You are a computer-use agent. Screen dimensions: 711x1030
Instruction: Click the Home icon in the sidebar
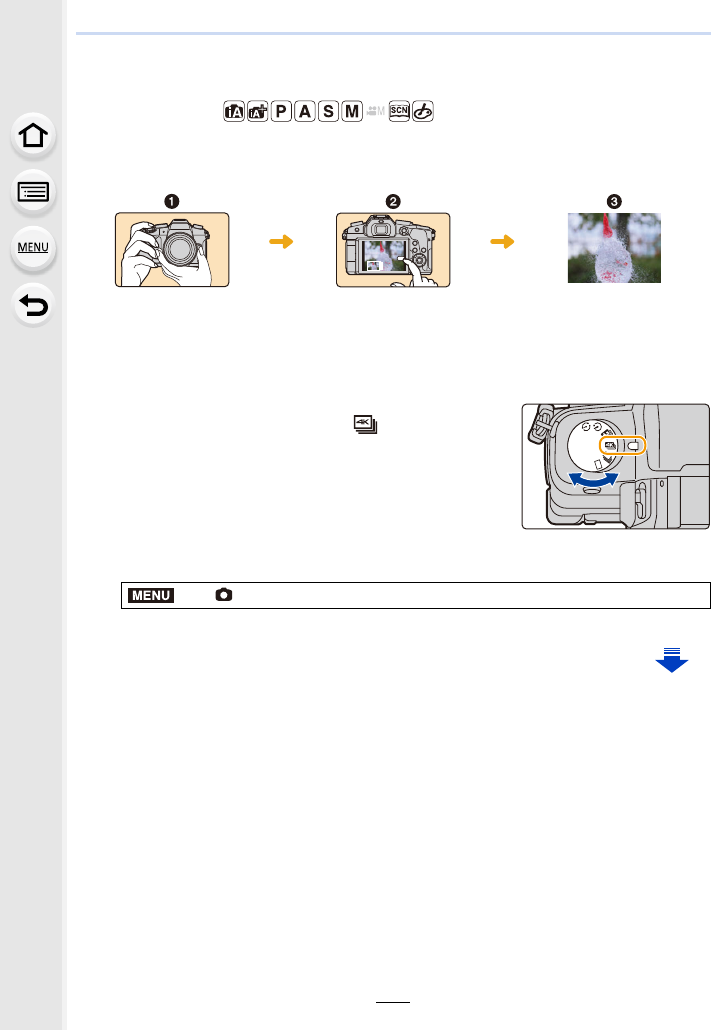[x=33, y=136]
